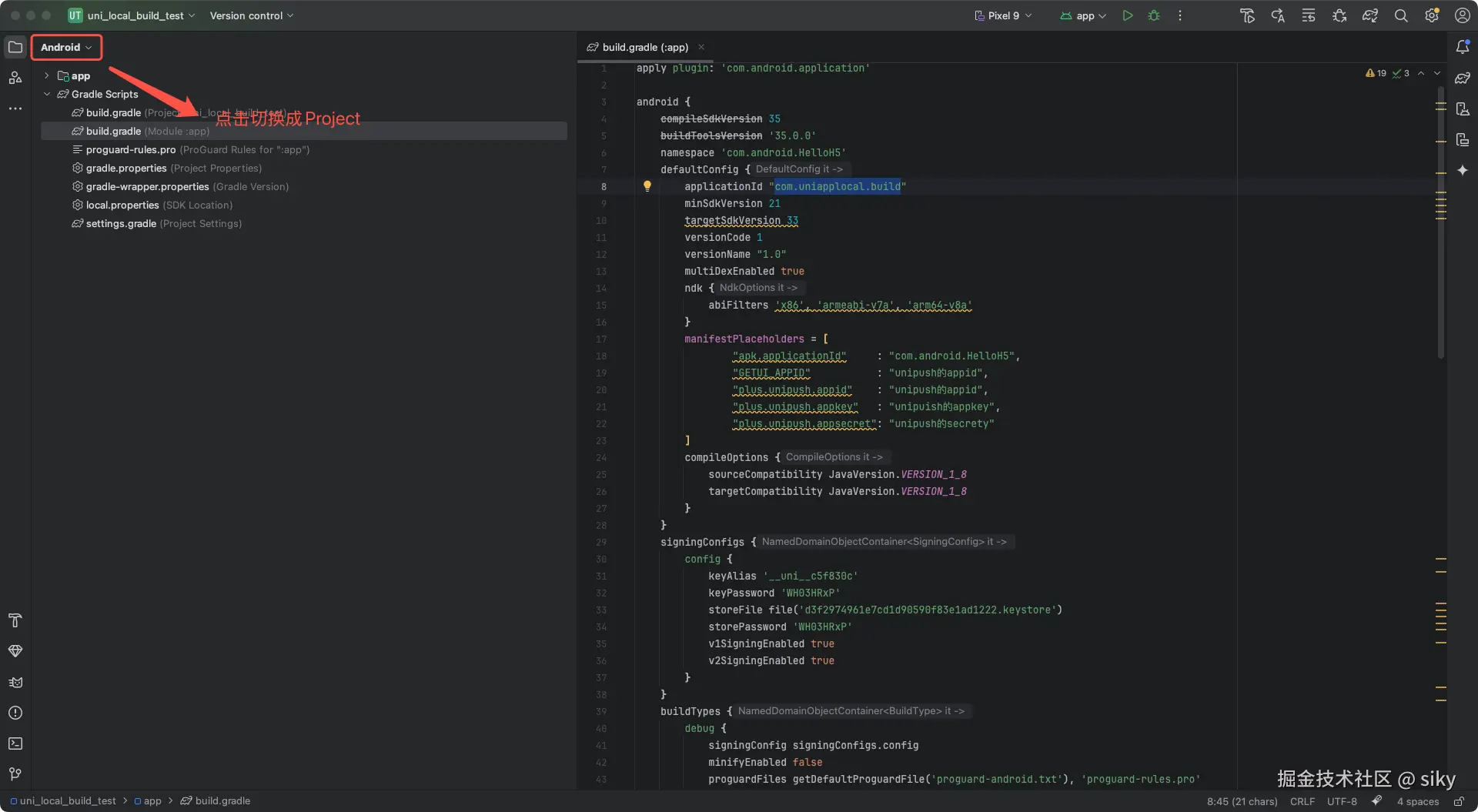Image resolution: width=1478 pixels, height=812 pixels.
Task: Click the UTF-8 encoding in status bar
Action: click(1342, 801)
